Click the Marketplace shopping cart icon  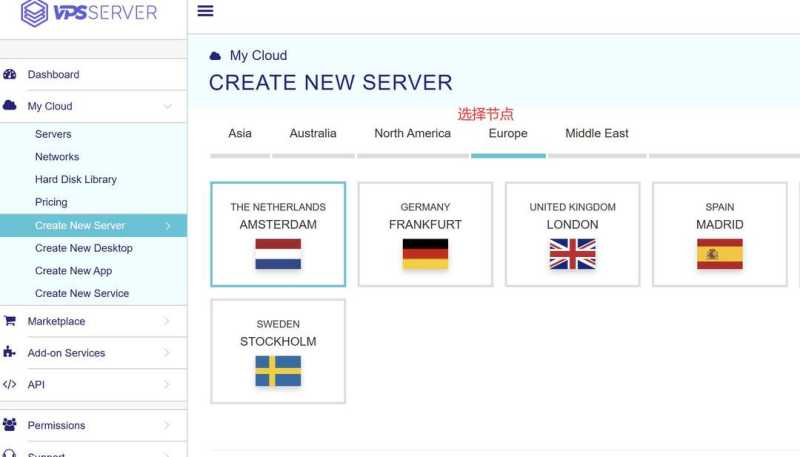pos(10,321)
